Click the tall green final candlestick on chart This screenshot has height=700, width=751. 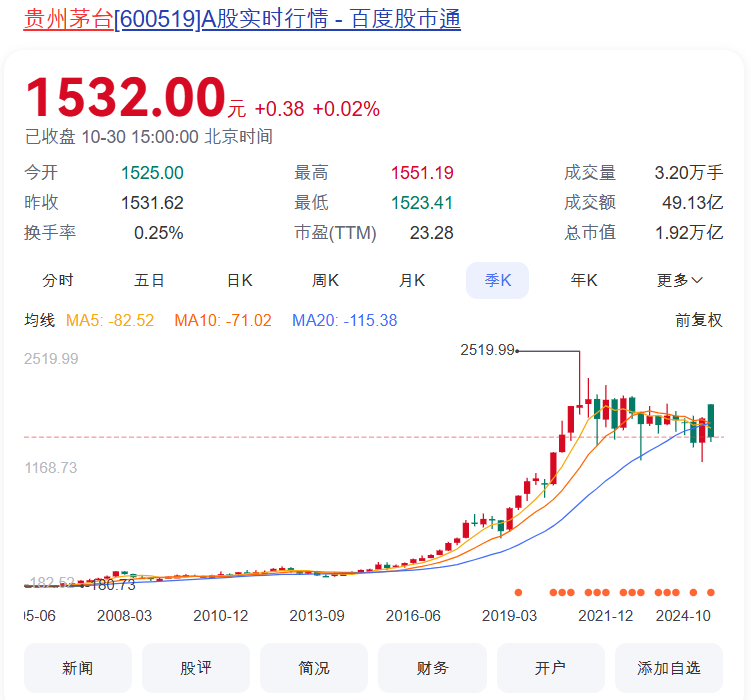[711, 421]
